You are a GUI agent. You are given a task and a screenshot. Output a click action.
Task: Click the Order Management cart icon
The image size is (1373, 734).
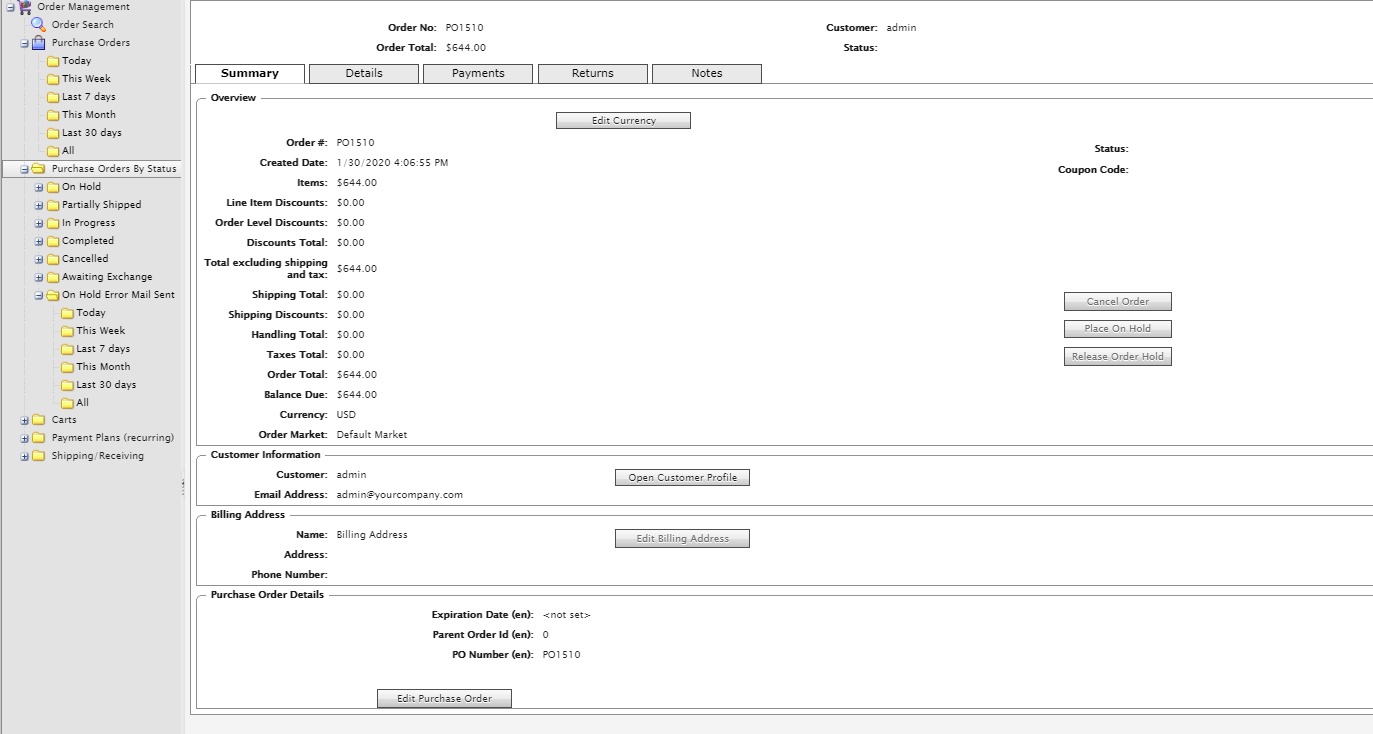24,7
